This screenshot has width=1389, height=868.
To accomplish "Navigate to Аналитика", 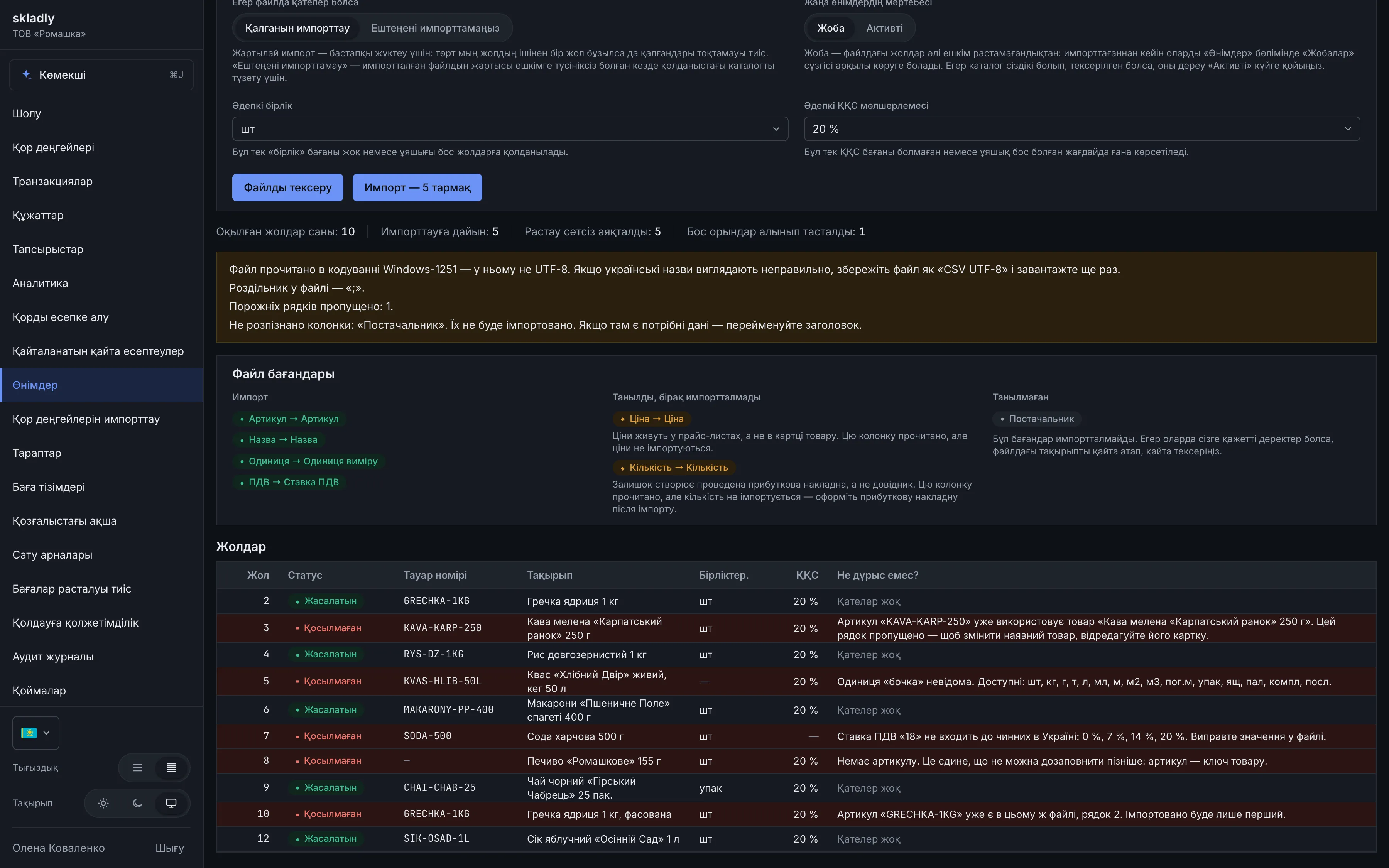I will click(101, 283).
